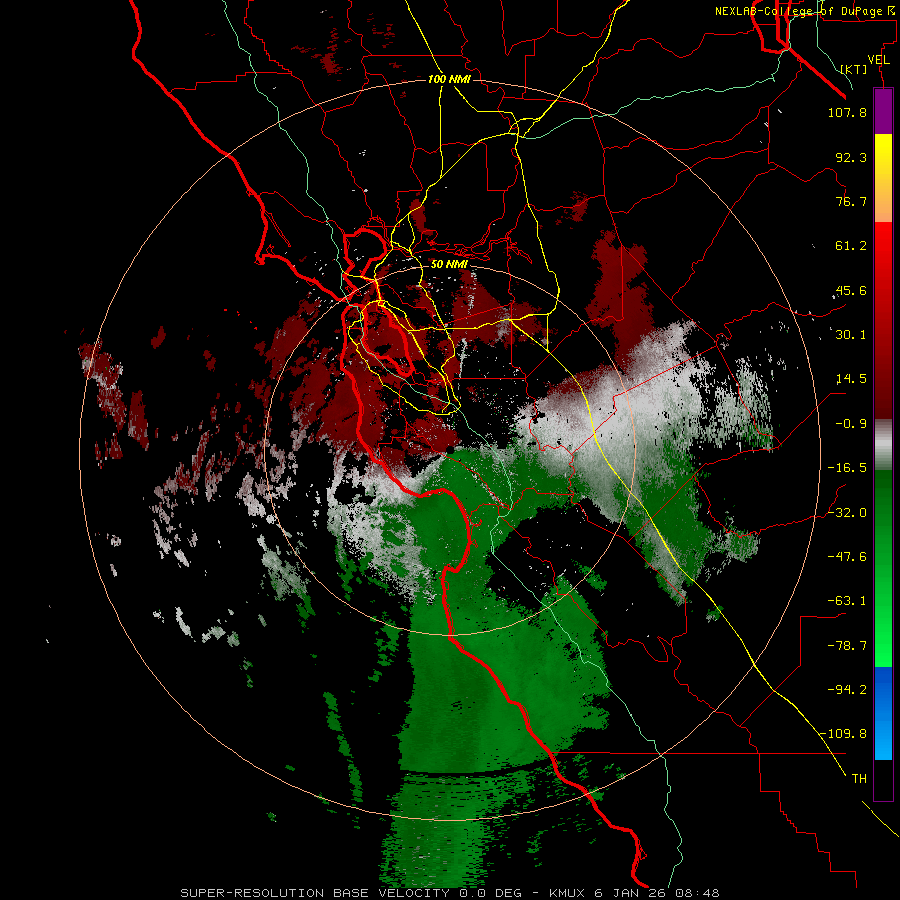Viewport: 900px width, 900px height.
Task: Select the 30.1 legend value
Action: click(x=851, y=335)
